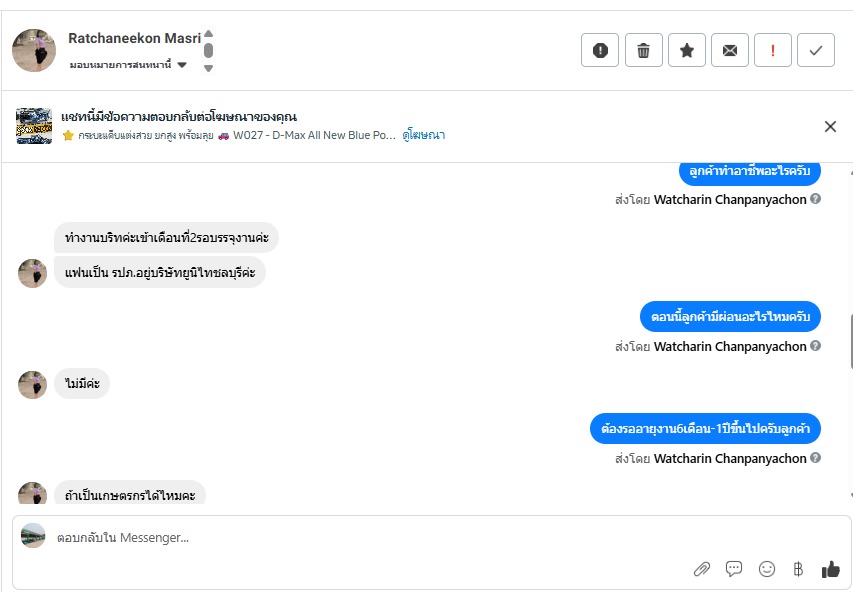Mark conversation as spam with exclamation circle icon

click(600, 51)
